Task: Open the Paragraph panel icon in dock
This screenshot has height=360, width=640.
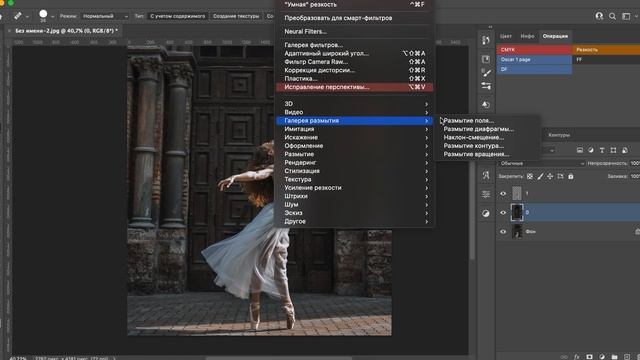Action: click(x=486, y=194)
